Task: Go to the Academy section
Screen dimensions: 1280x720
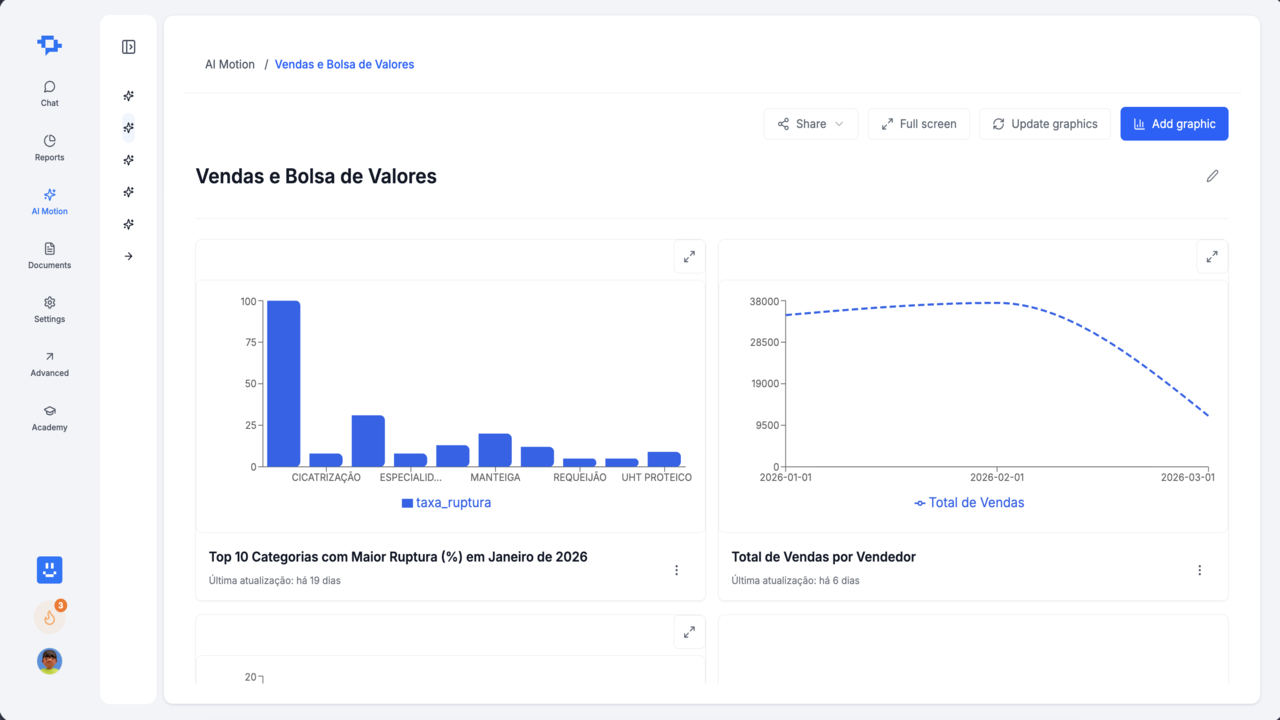Action: (49, 417)
